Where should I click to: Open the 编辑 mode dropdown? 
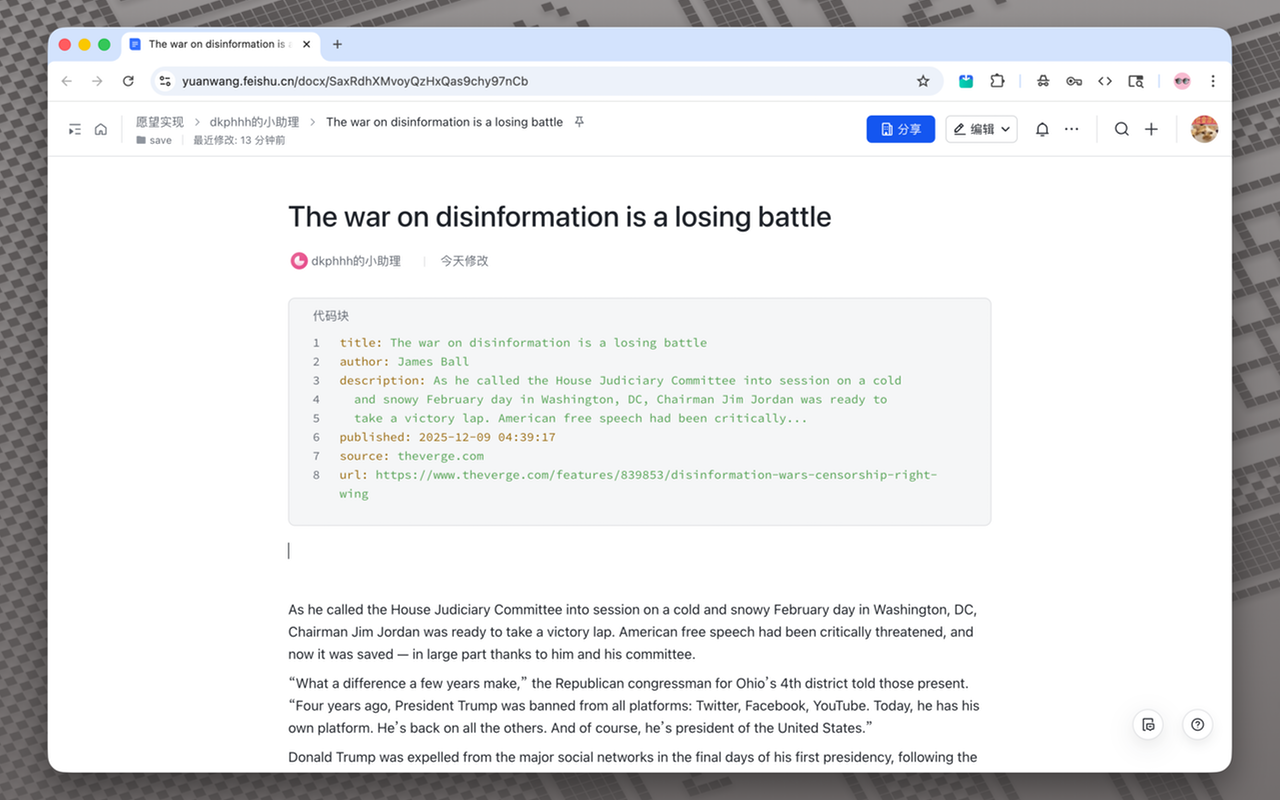pyautogui.click(x=981, y=129)
